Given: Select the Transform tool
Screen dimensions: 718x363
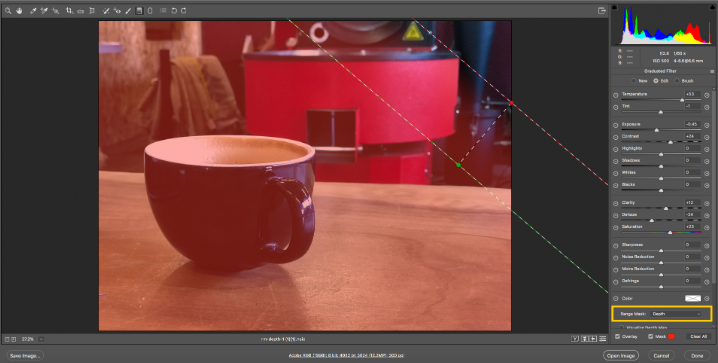Looking at the screenshot, I should 92,11.
